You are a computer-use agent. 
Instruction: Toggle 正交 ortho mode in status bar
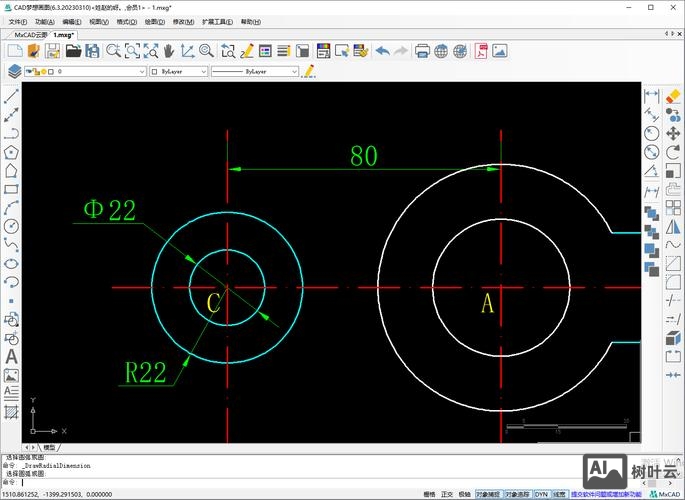(446, 494)
